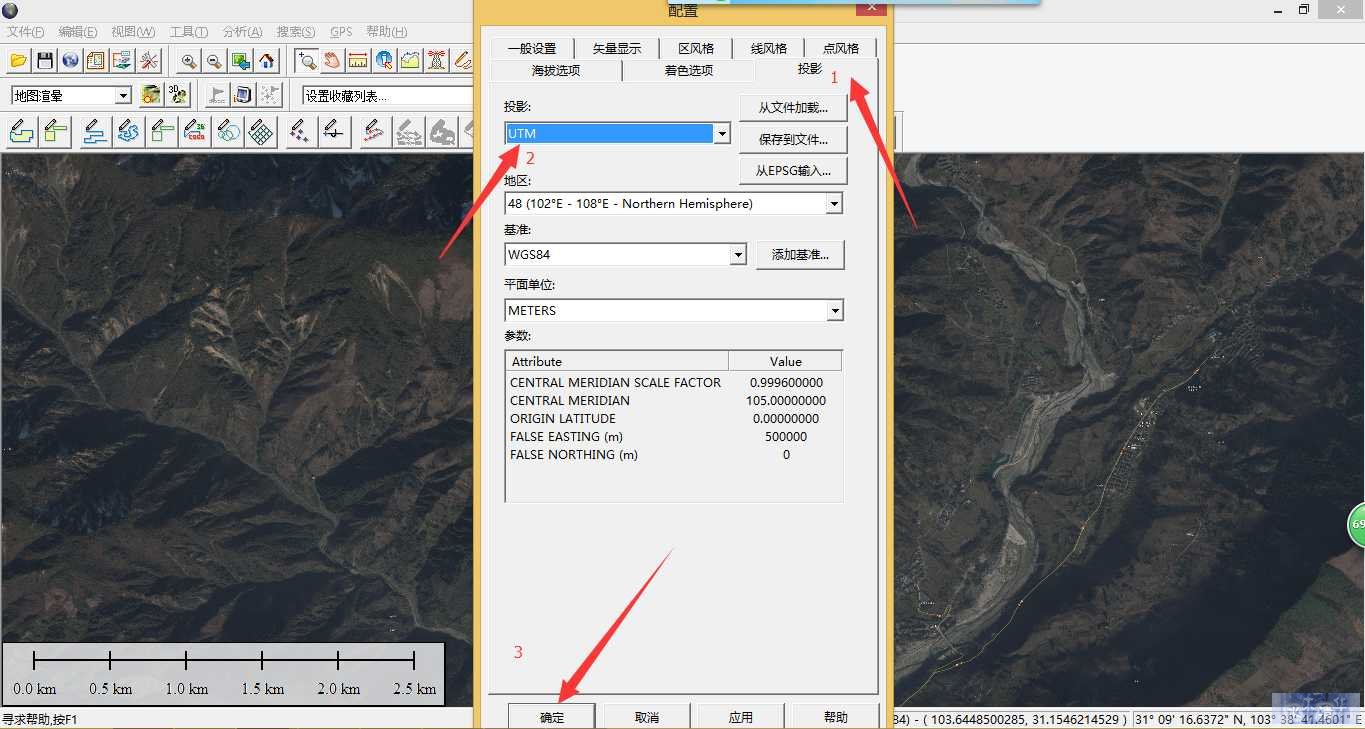Open the GPS menu
Image resolution: width=1365 pixels, height=729 pixels.
tap(341, 32)
